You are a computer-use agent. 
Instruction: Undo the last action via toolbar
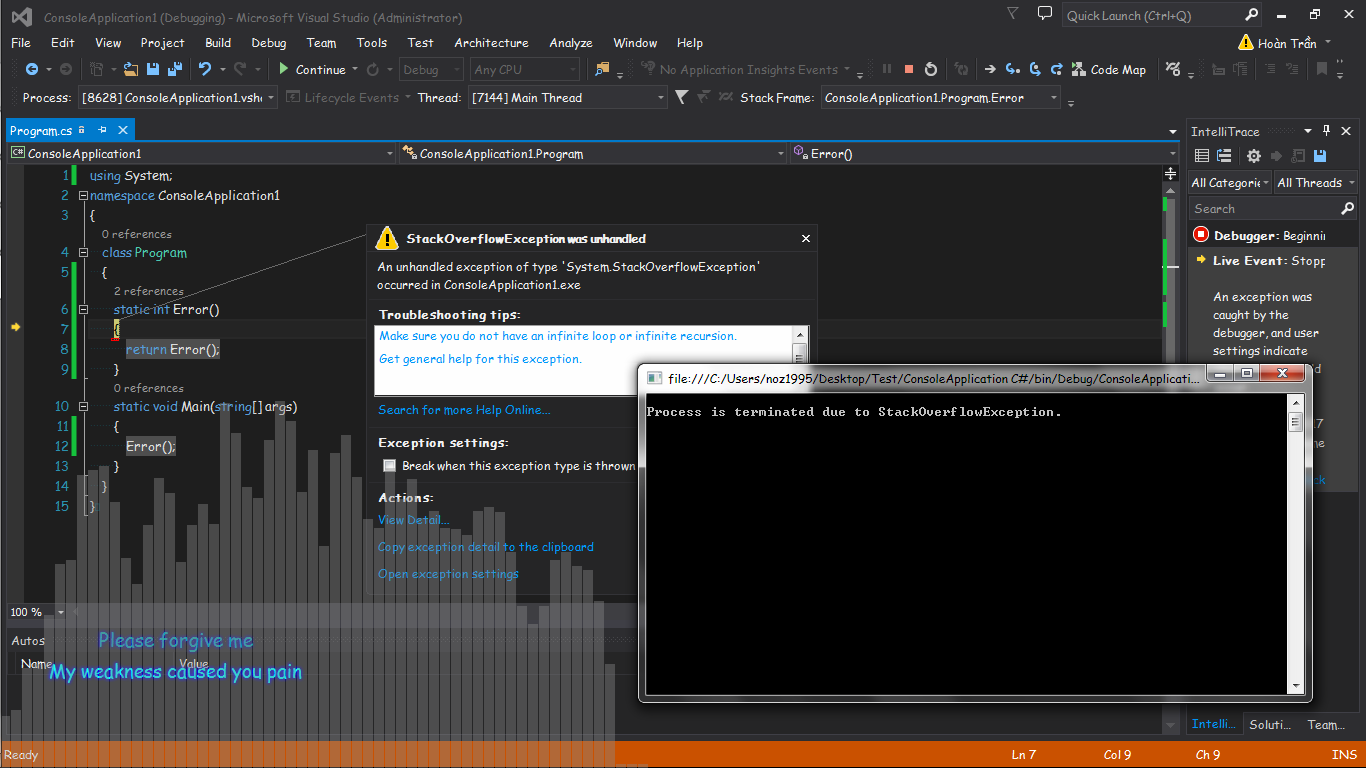pyautogui.click(x=205, y=69)
